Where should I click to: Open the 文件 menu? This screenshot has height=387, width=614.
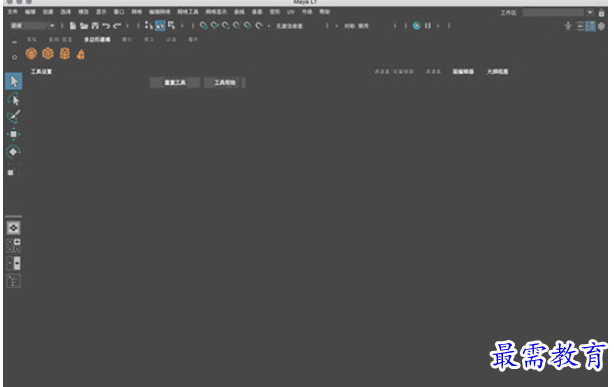(x=13, y=12)
